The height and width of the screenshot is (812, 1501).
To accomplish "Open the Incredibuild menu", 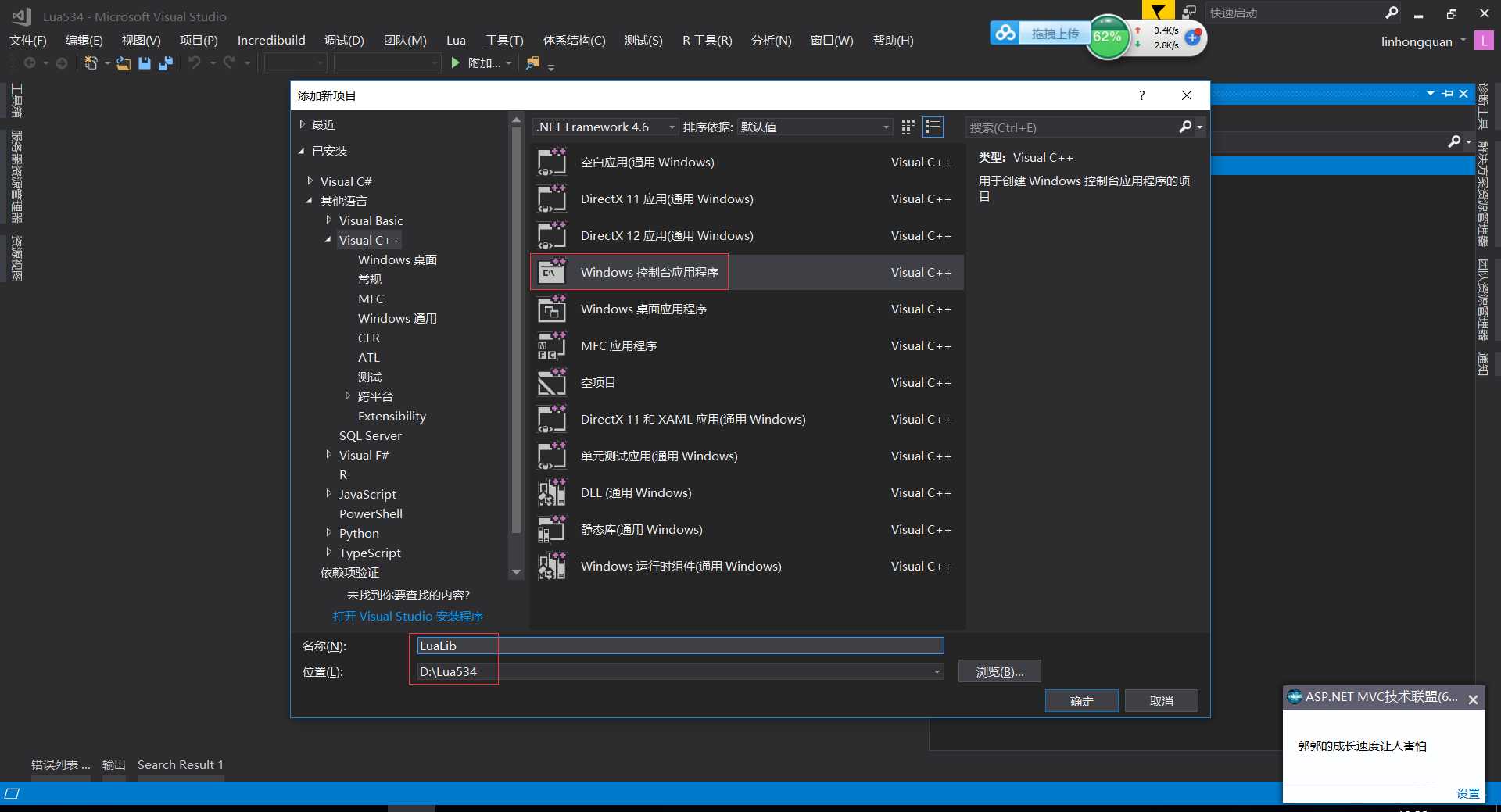I will [271, 40].
